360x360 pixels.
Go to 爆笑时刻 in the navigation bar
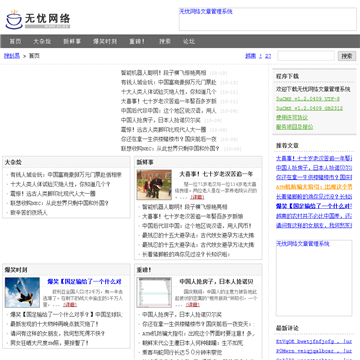point(105,41)
